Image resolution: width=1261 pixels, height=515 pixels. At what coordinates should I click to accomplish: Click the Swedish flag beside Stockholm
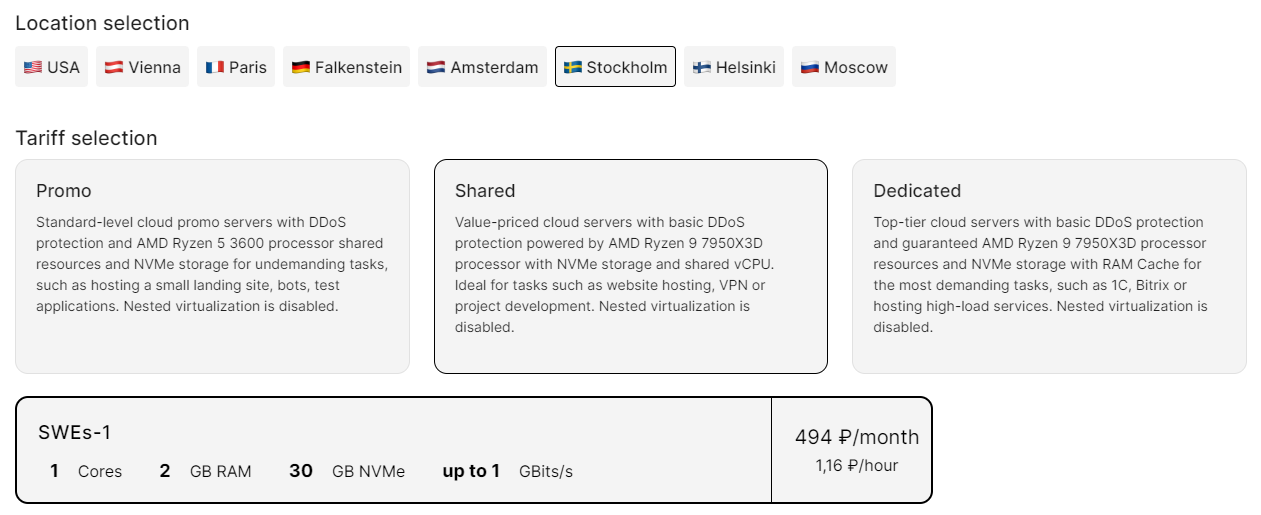tap(573, 68)
